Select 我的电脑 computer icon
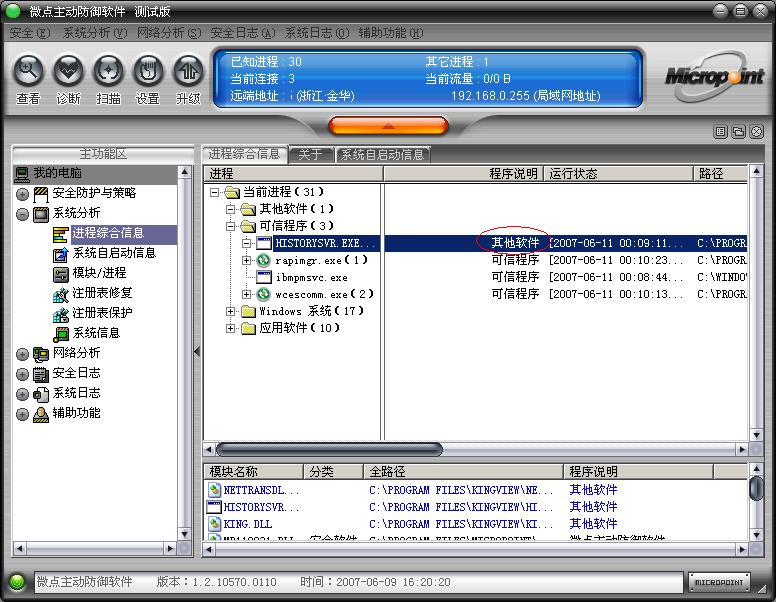This screenshot has width=776, height=602. click(x=22, y=174)
